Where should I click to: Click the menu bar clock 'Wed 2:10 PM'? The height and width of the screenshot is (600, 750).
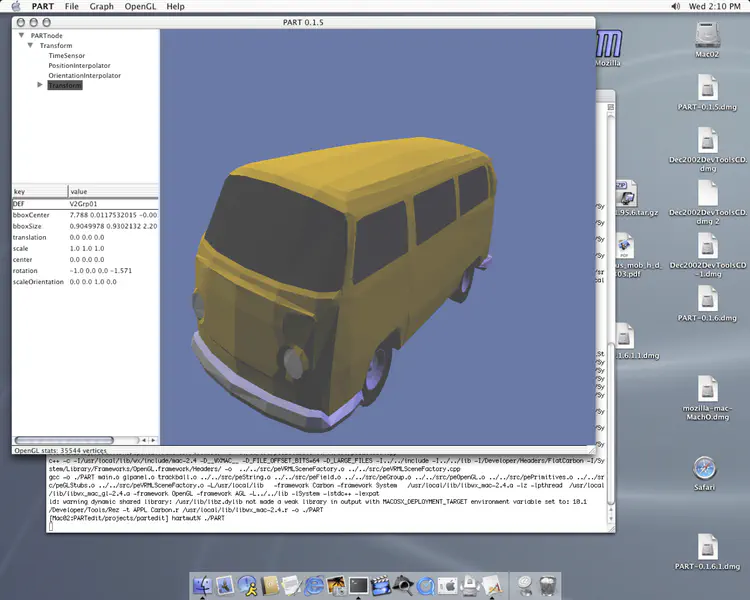714,6
